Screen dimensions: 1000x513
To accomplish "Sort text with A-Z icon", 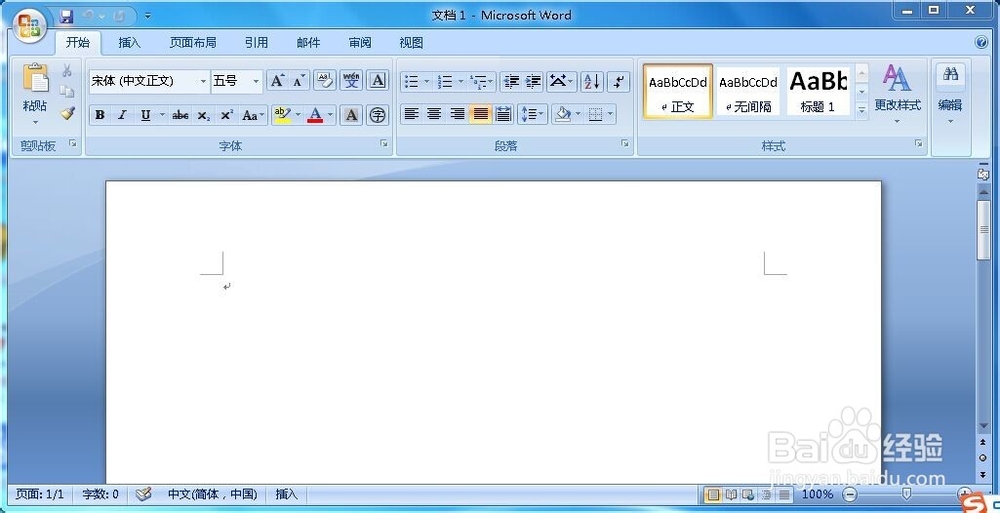I will point(592,82).
